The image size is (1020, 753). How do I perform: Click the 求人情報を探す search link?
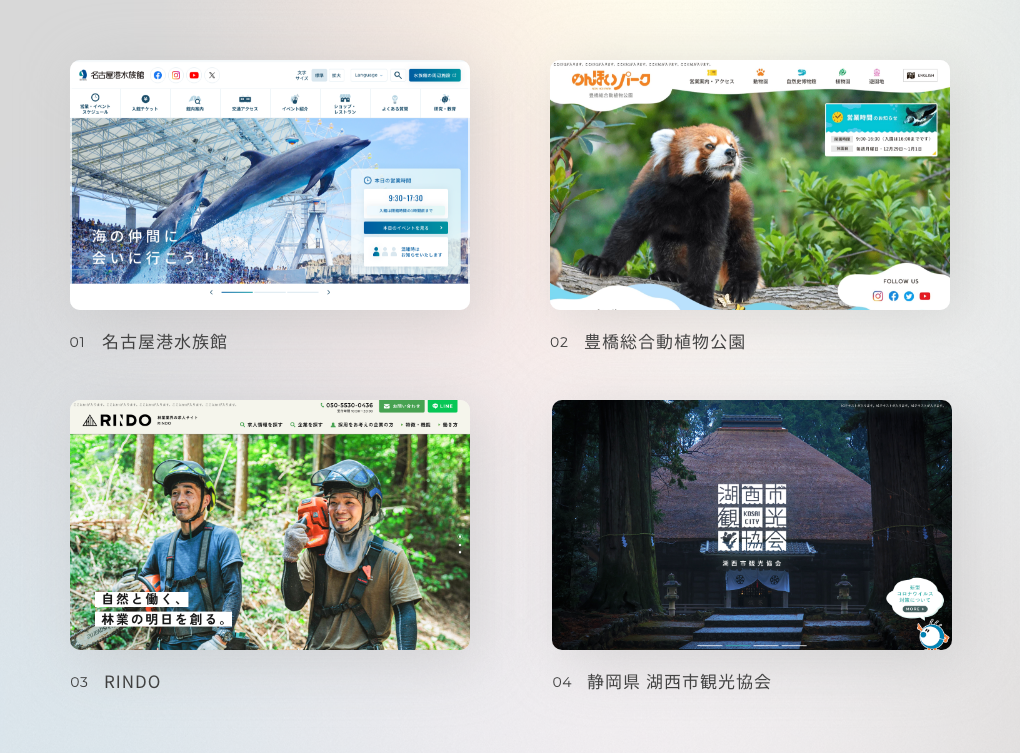pyautogui.click(x=261, y=425)
